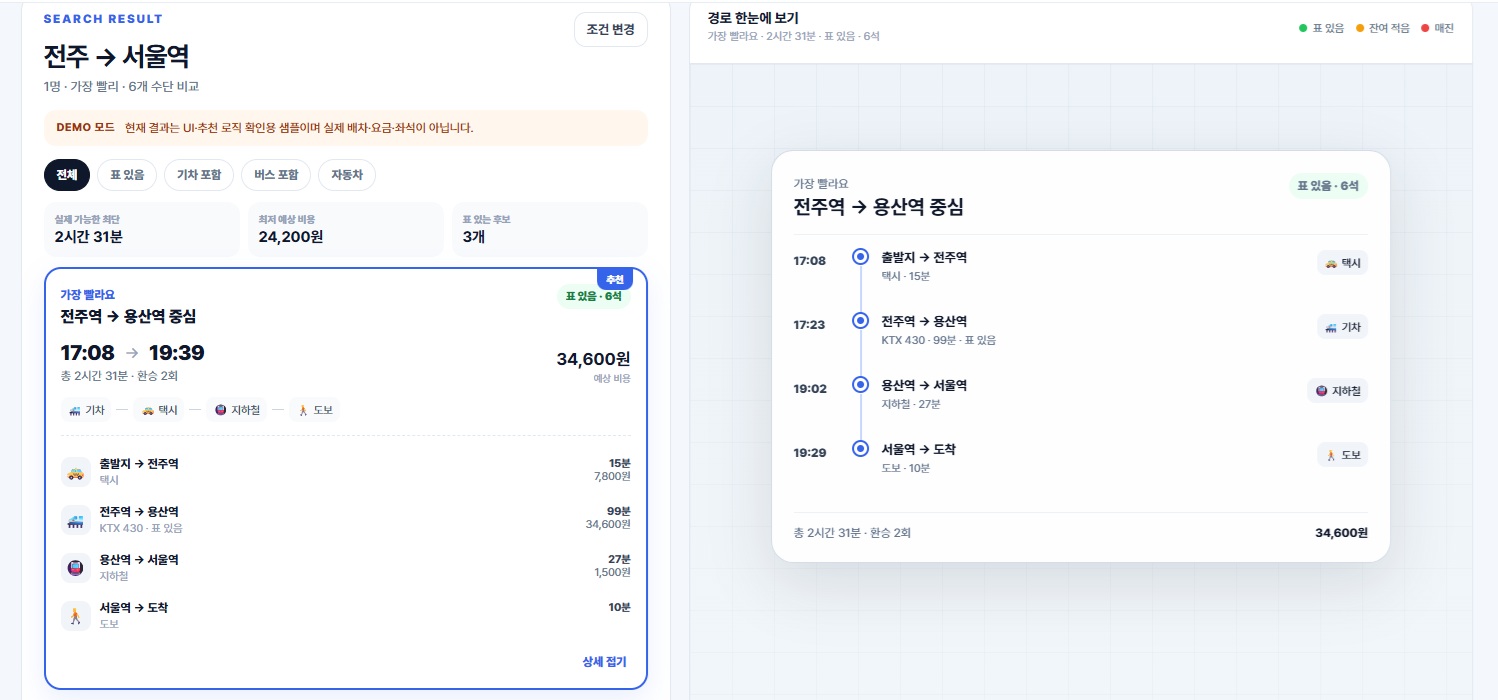Click the 표 있는 후보 3개 stat
Screen dimensions: 1498x700
[550, 229]
